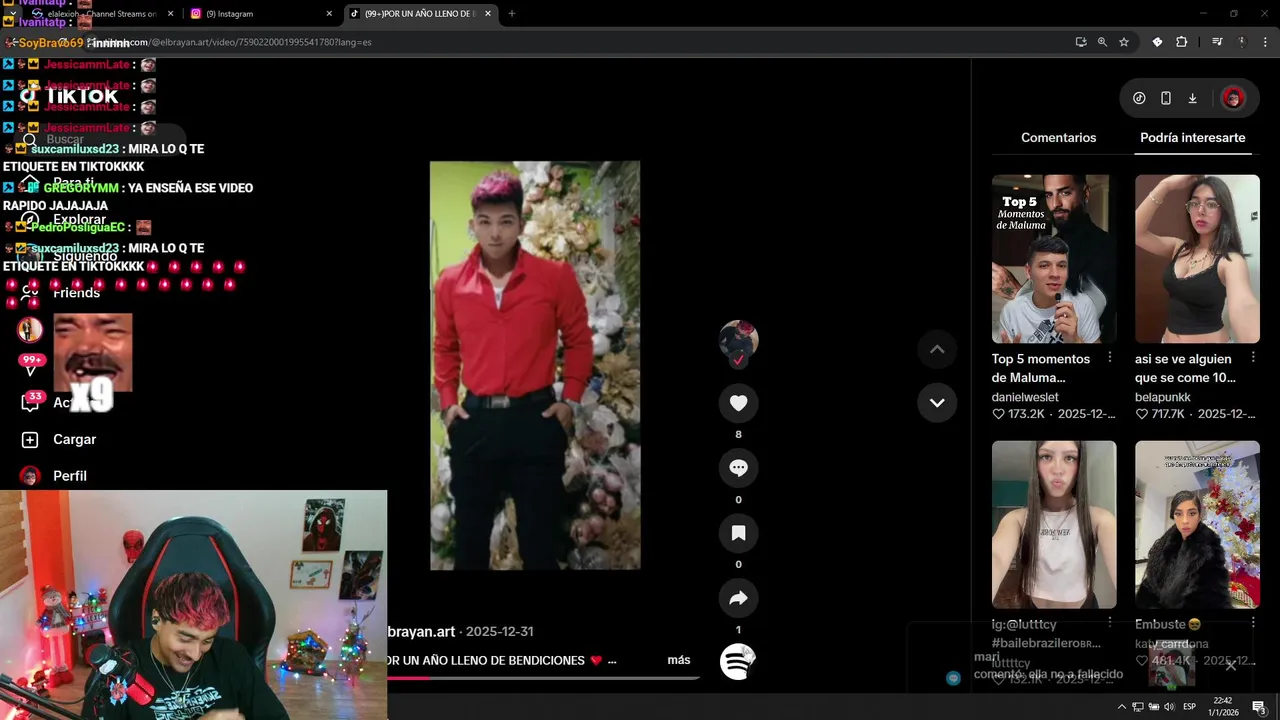Open the creator avatar beside the video
Image resolution: width=1280 pixels, height=720 pixels.
(738, 340)
